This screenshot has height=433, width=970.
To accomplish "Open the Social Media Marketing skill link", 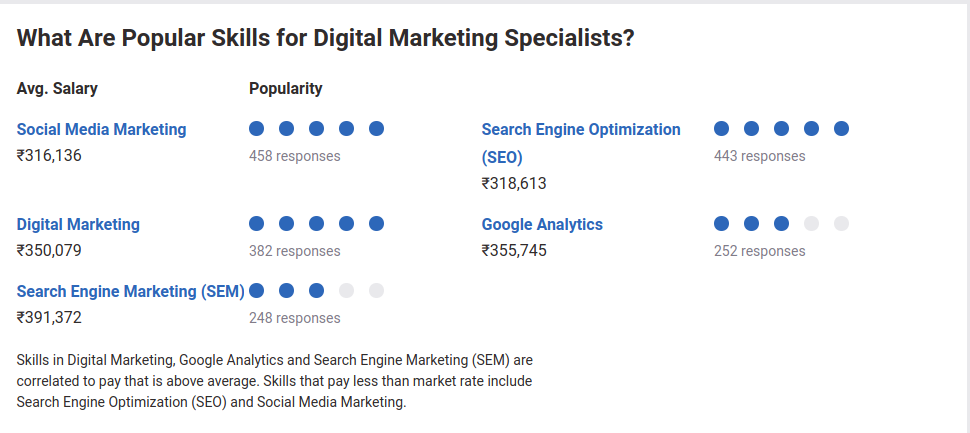I will click(101, 129).
